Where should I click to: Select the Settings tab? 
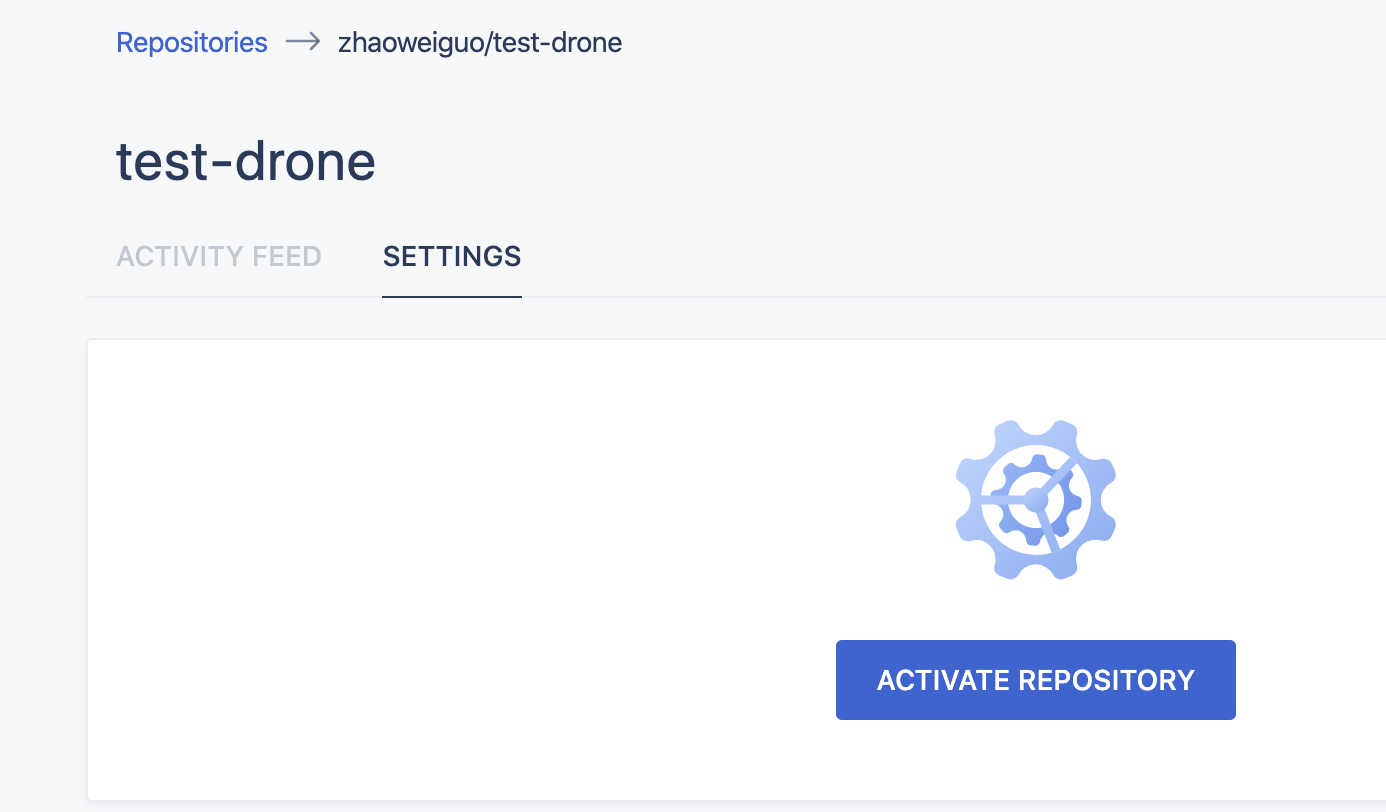(452, 257)
